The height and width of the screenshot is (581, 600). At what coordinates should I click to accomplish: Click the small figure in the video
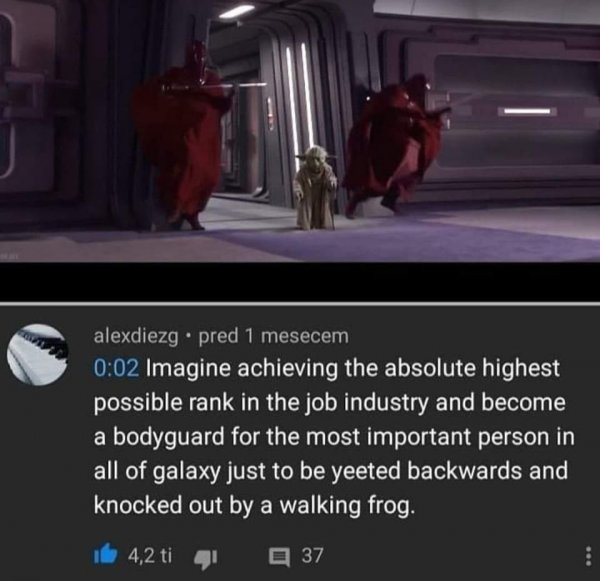coord(316,188)
